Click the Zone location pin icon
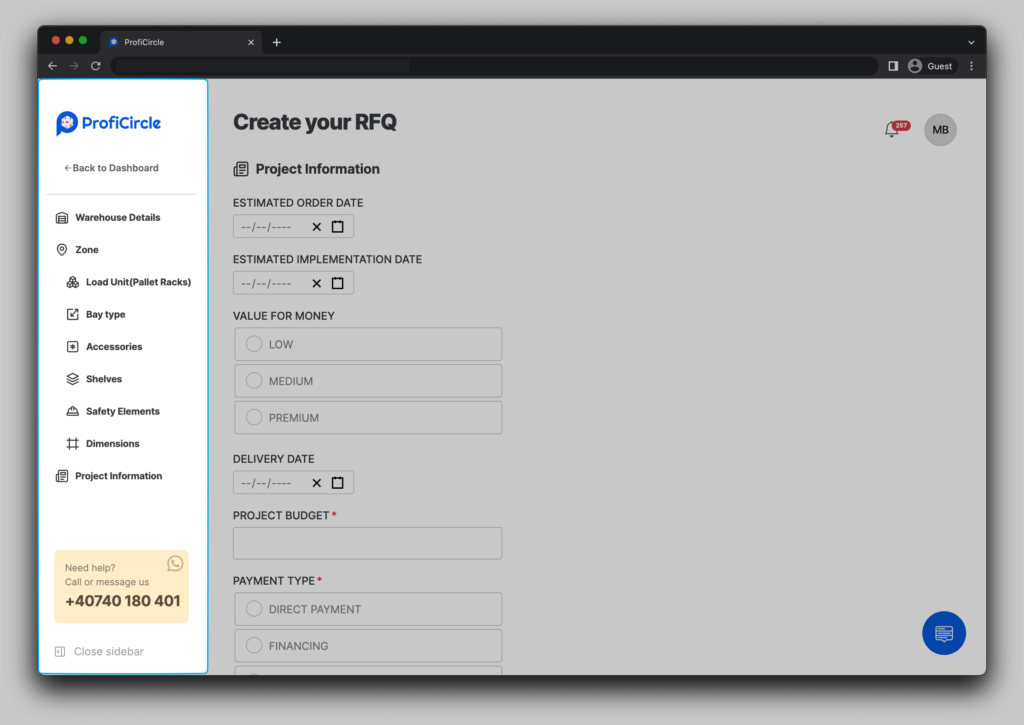Screen dimensions: 1024x725 [62, 250]
